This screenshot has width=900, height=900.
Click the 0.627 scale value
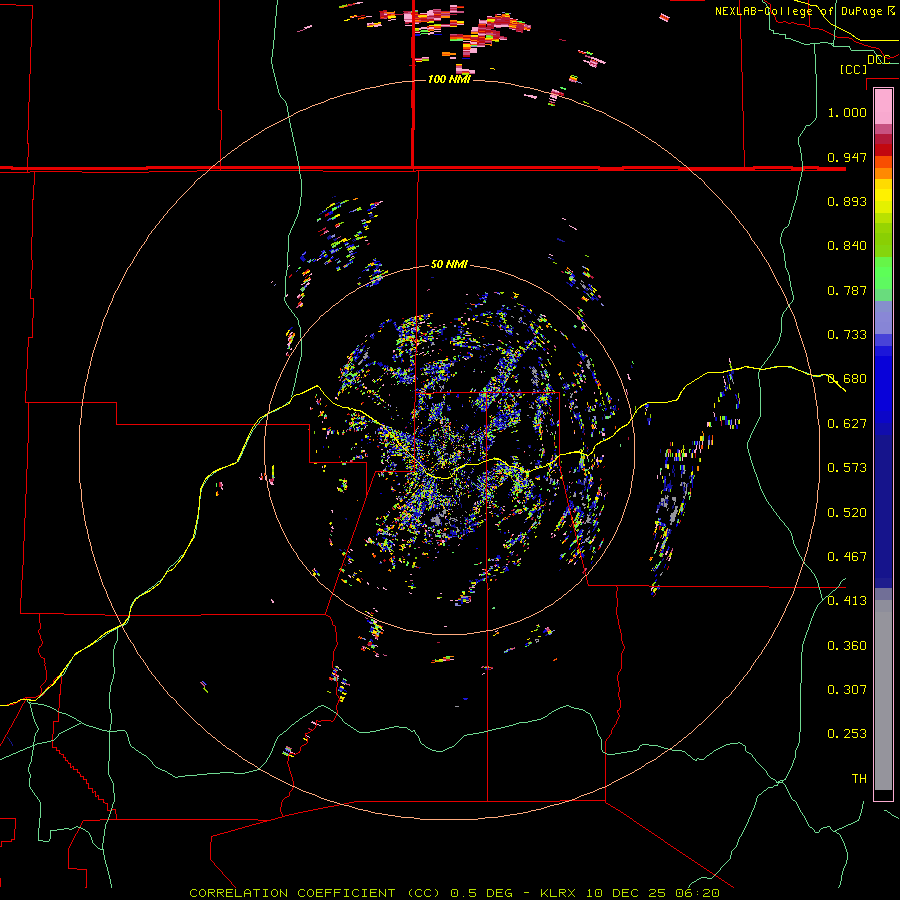[847, 424]
